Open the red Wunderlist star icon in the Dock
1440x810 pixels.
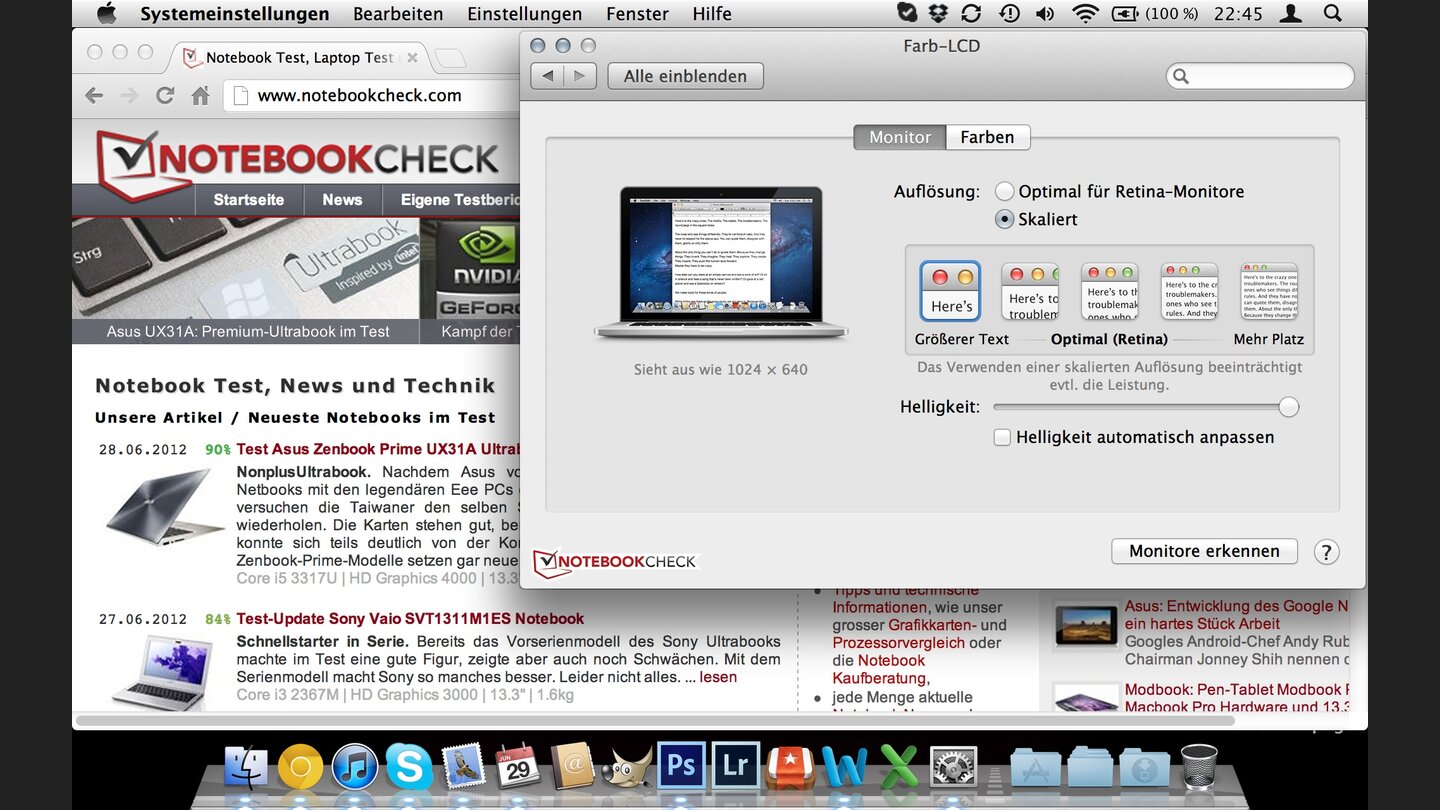coord(790,767)
